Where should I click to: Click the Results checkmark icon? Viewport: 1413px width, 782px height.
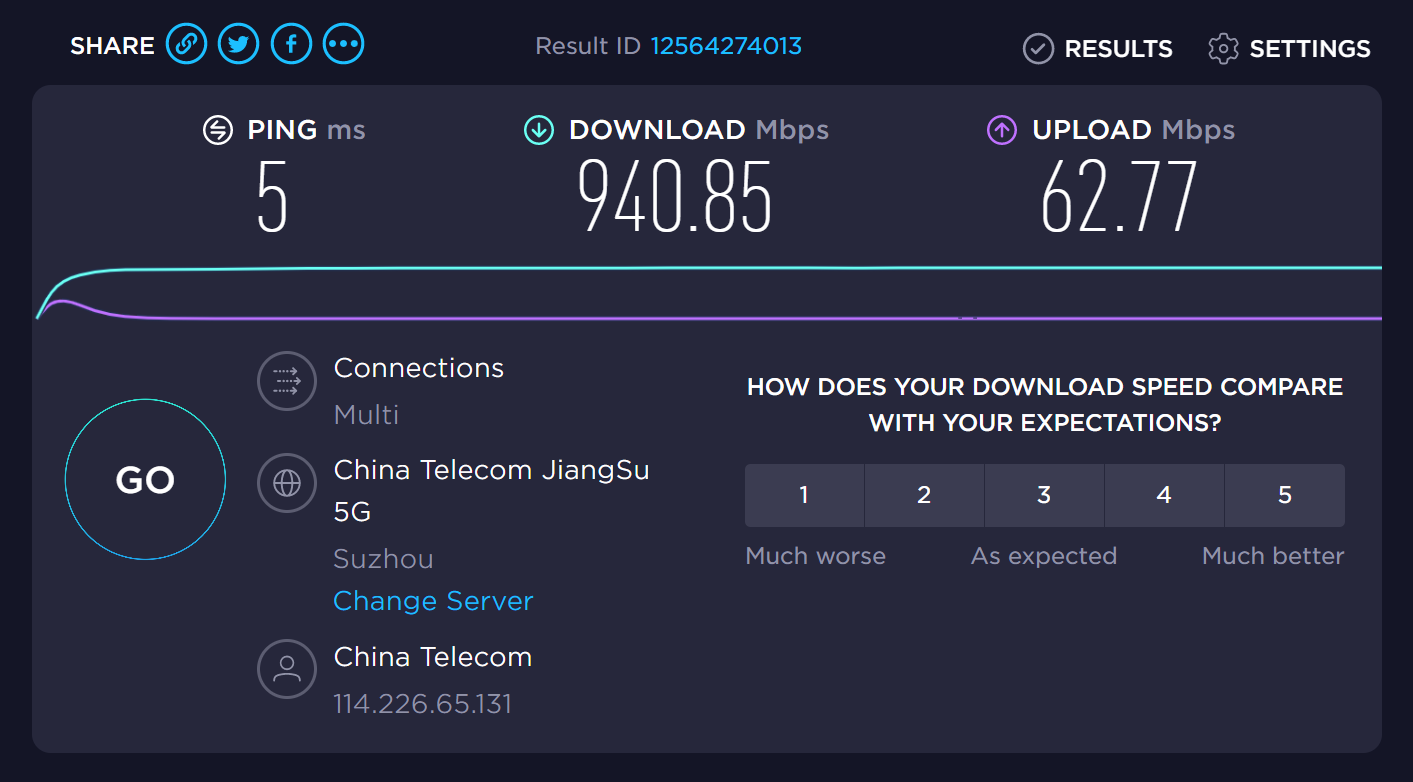[1038, 48]
